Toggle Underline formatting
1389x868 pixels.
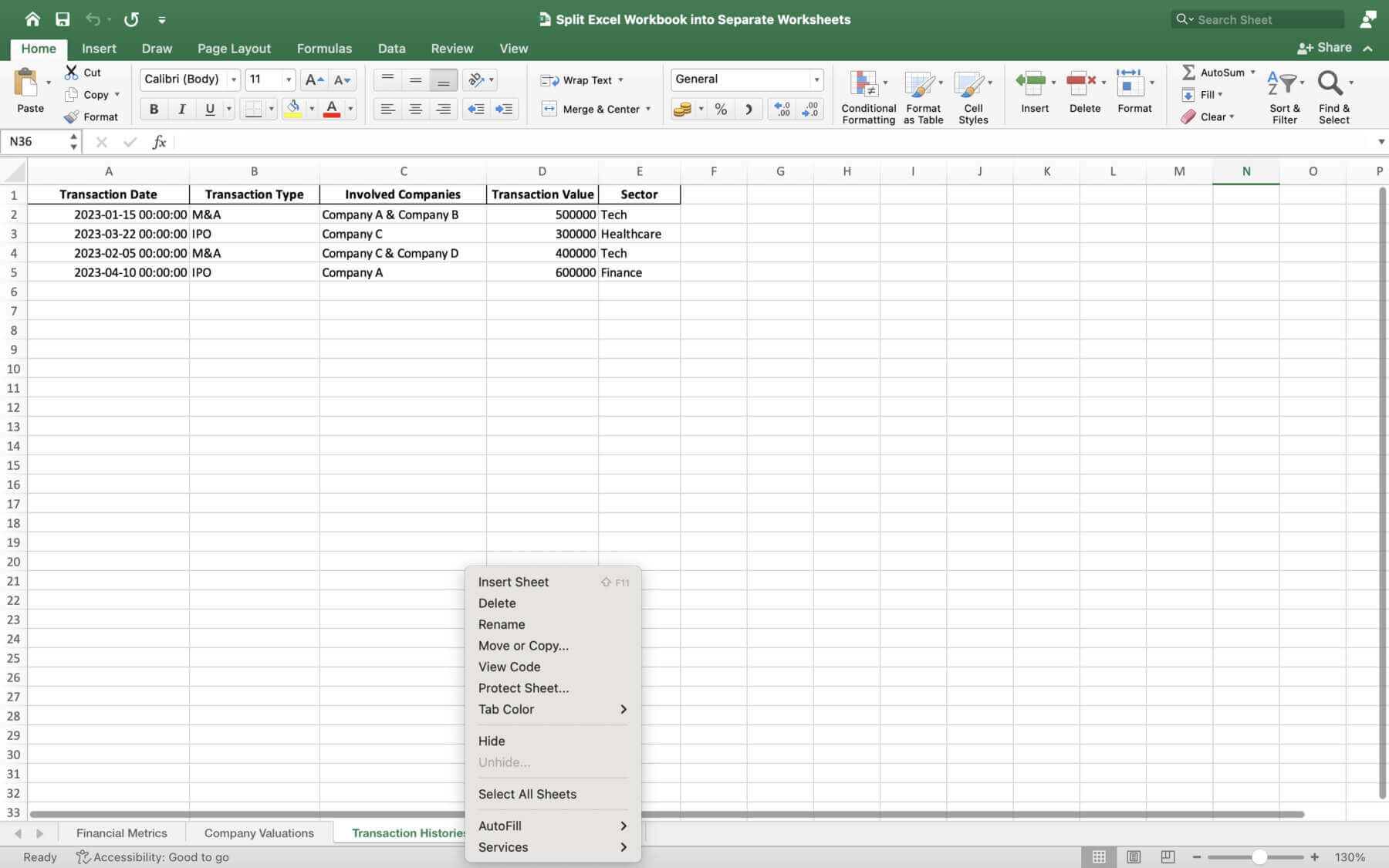(x=209, y=109)
